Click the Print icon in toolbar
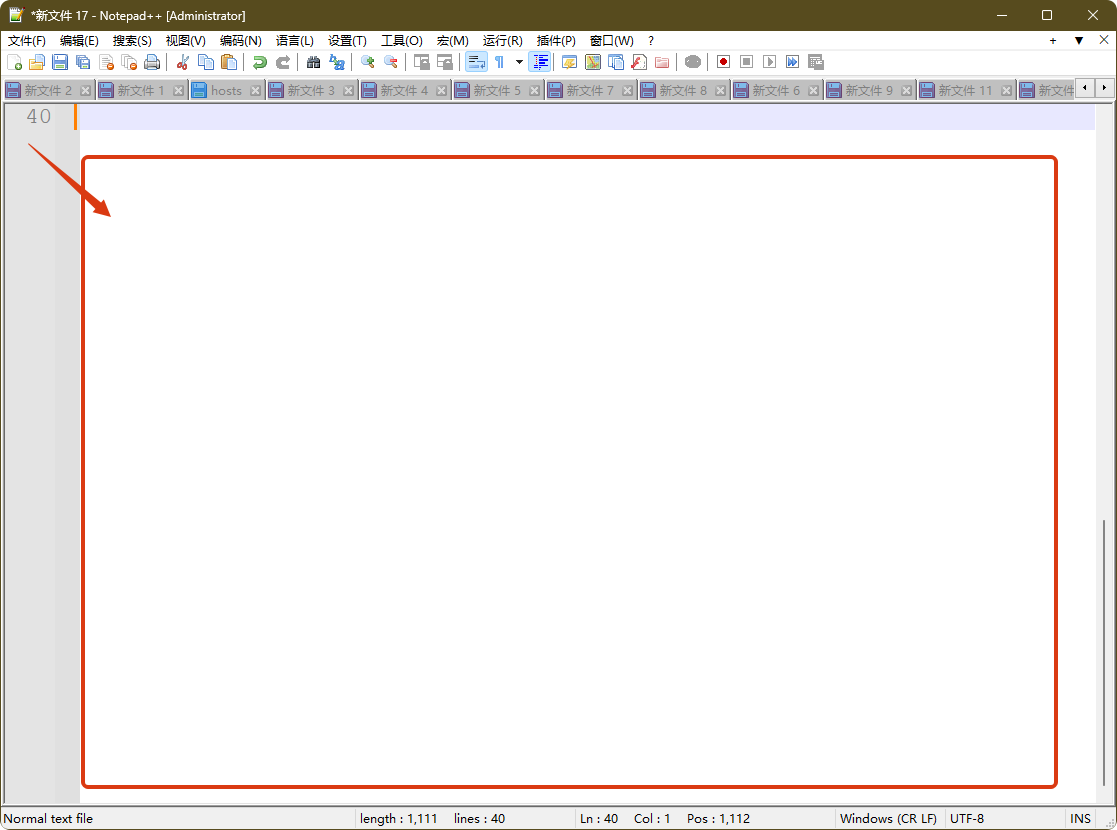1117x830 pixels. [x=152, y=62]
